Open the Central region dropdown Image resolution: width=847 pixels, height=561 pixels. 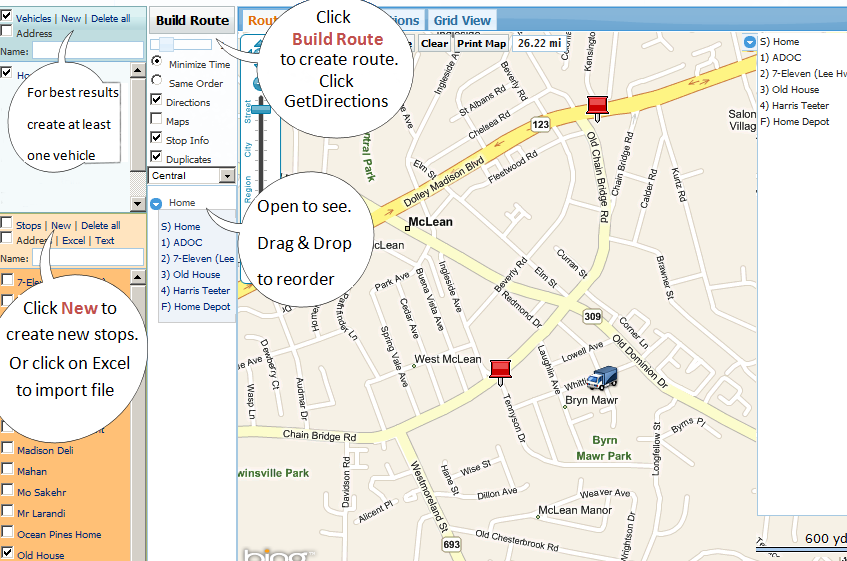227,175
